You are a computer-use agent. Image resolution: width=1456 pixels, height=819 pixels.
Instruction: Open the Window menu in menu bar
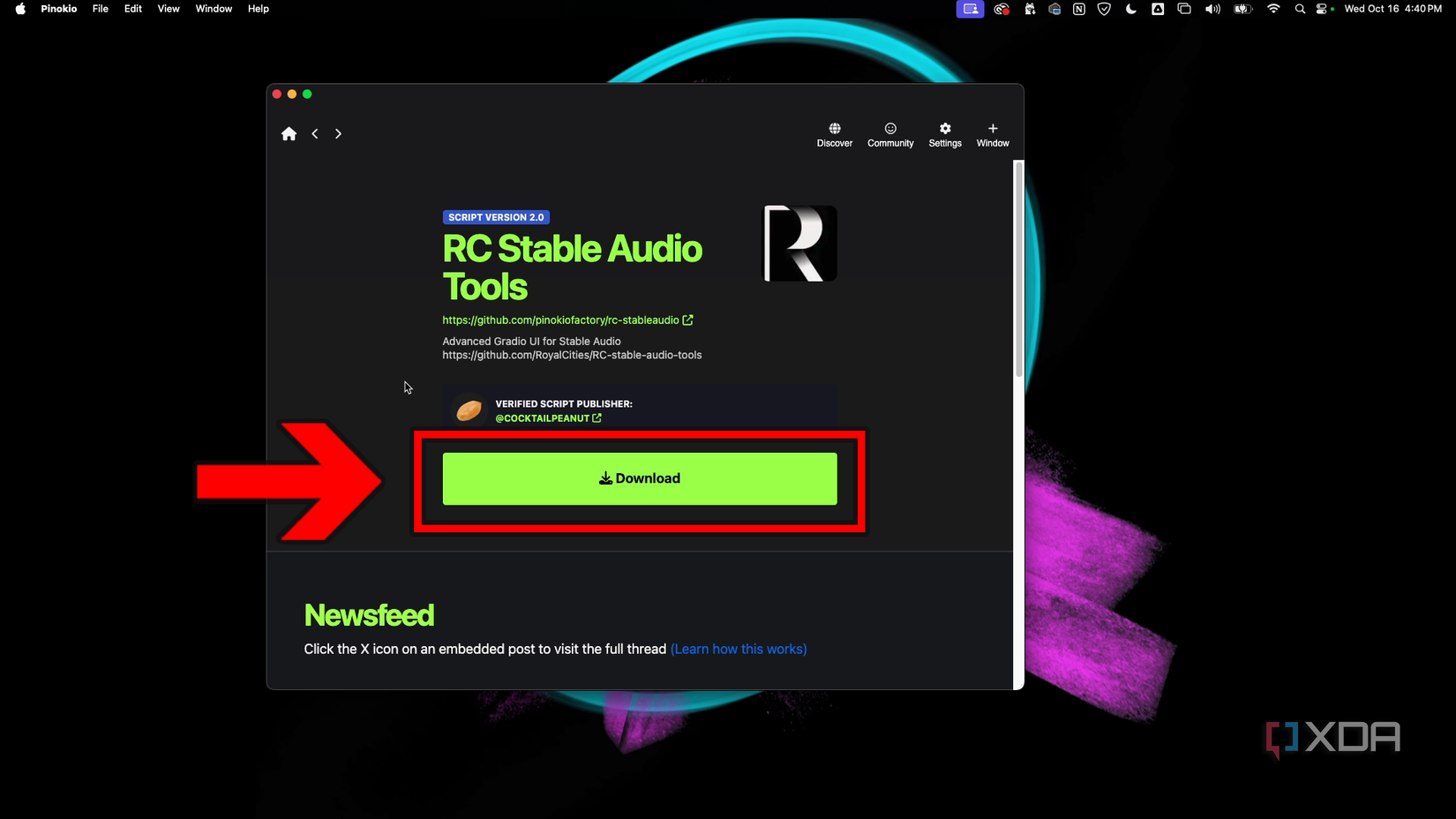tap(214, 9)
